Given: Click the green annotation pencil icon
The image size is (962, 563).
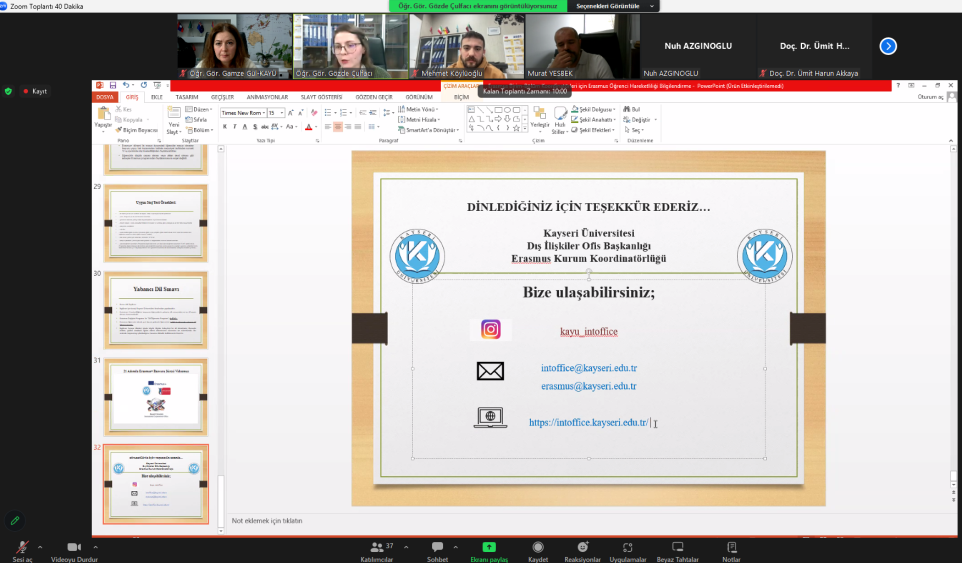Looking at the screenshot, I should click(15, 521).
